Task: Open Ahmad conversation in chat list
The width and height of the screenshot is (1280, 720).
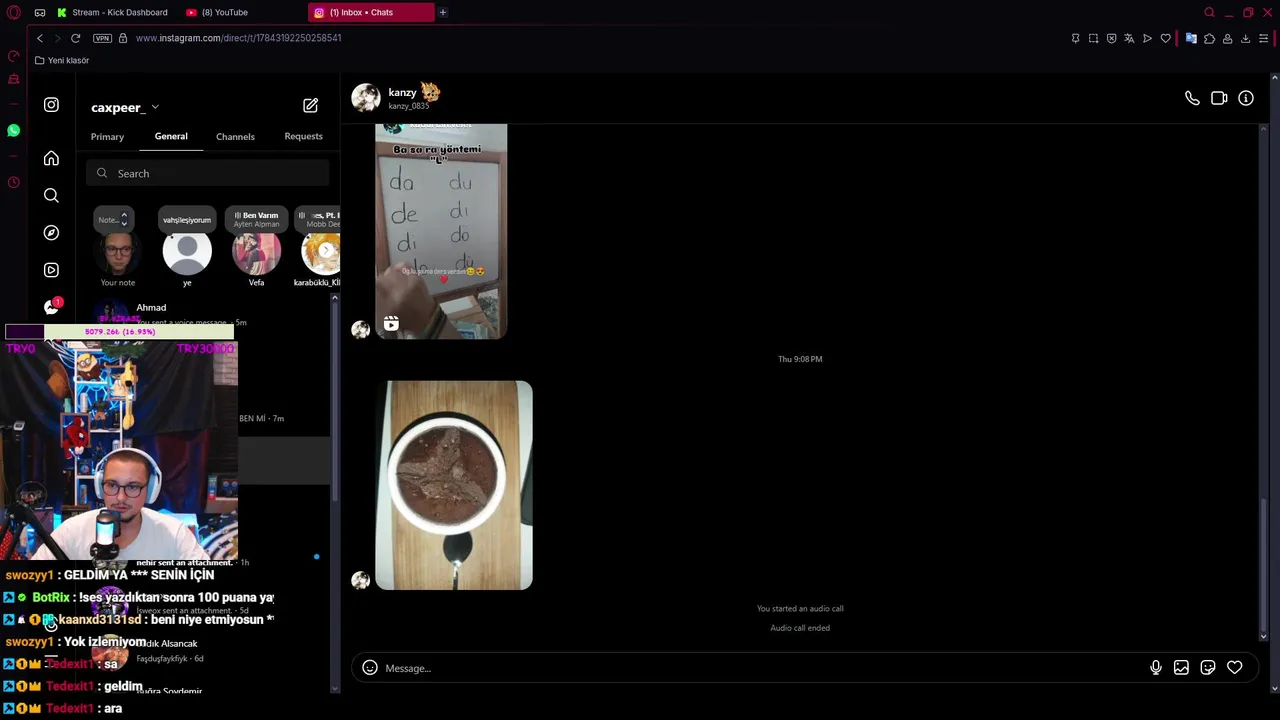Action: pos(207,314)
